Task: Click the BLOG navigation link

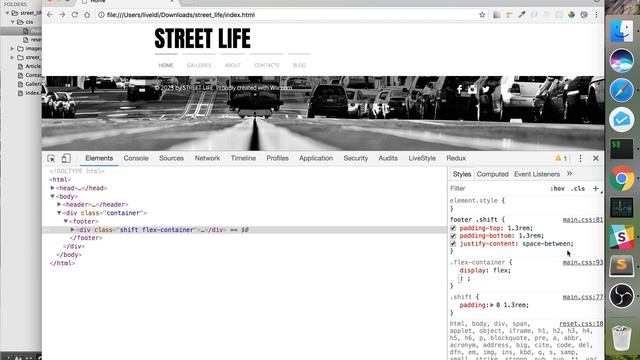Action: pos(299,65)
